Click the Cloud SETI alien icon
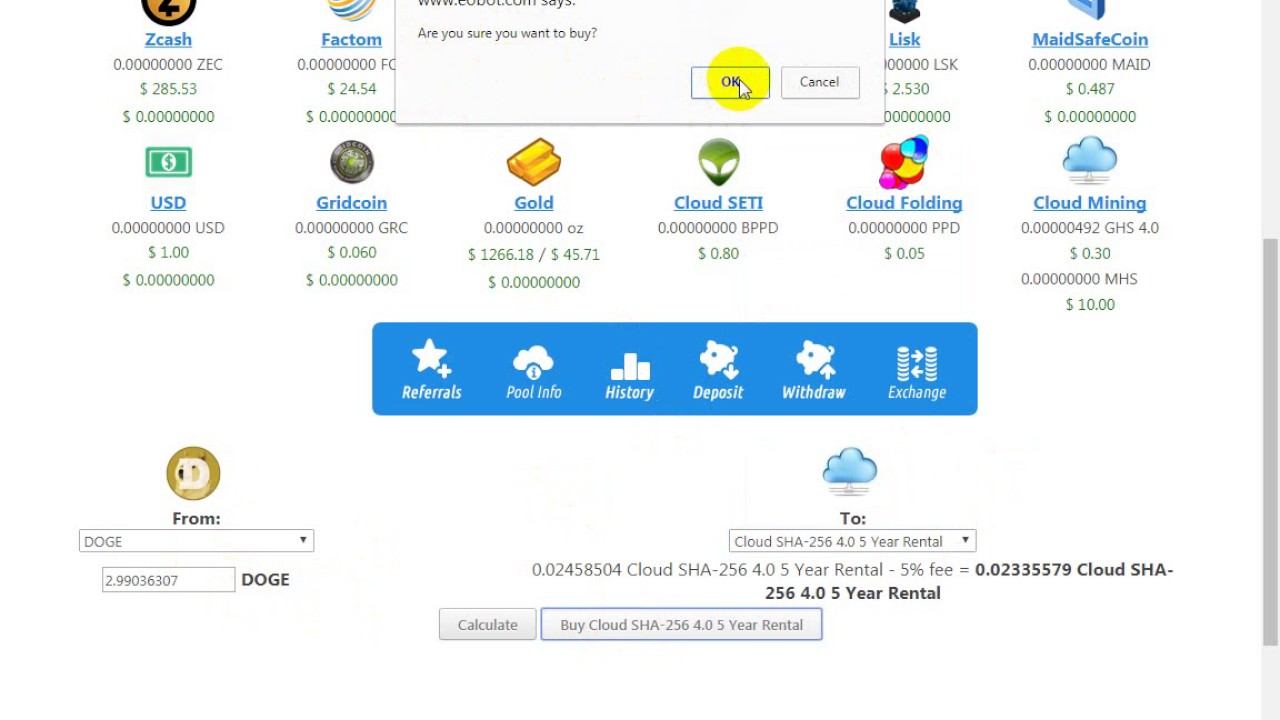Screen dimensions: 1280x720 coord(718,162)
